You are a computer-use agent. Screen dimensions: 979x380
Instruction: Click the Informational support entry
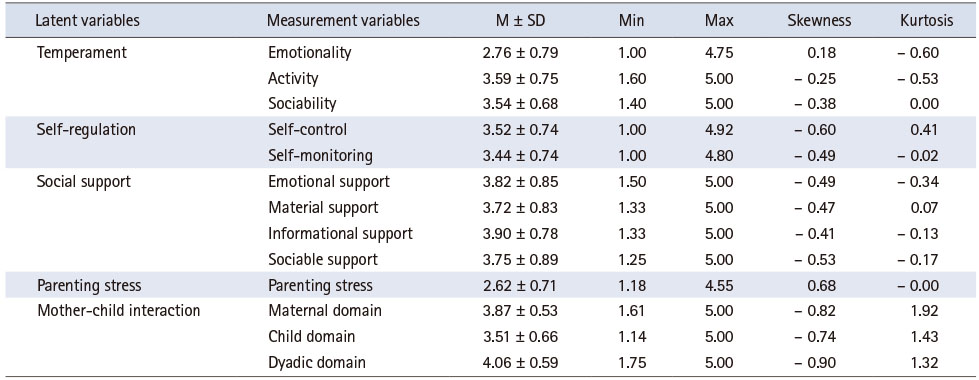coord(340,233)
